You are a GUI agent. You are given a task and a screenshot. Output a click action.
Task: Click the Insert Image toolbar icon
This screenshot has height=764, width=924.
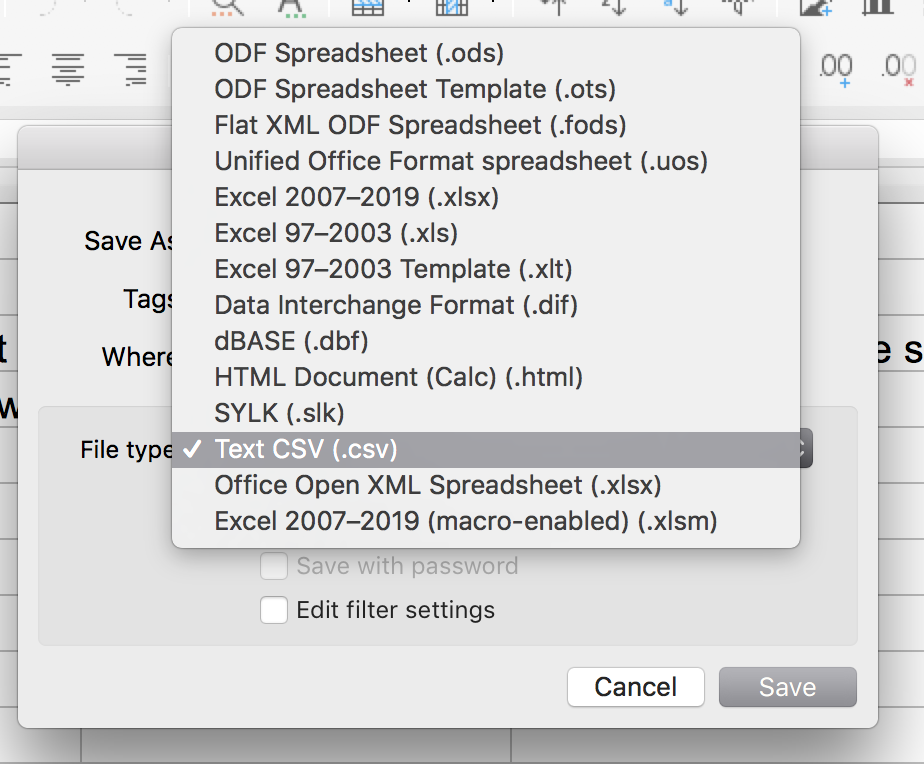[x=816, y=8]
